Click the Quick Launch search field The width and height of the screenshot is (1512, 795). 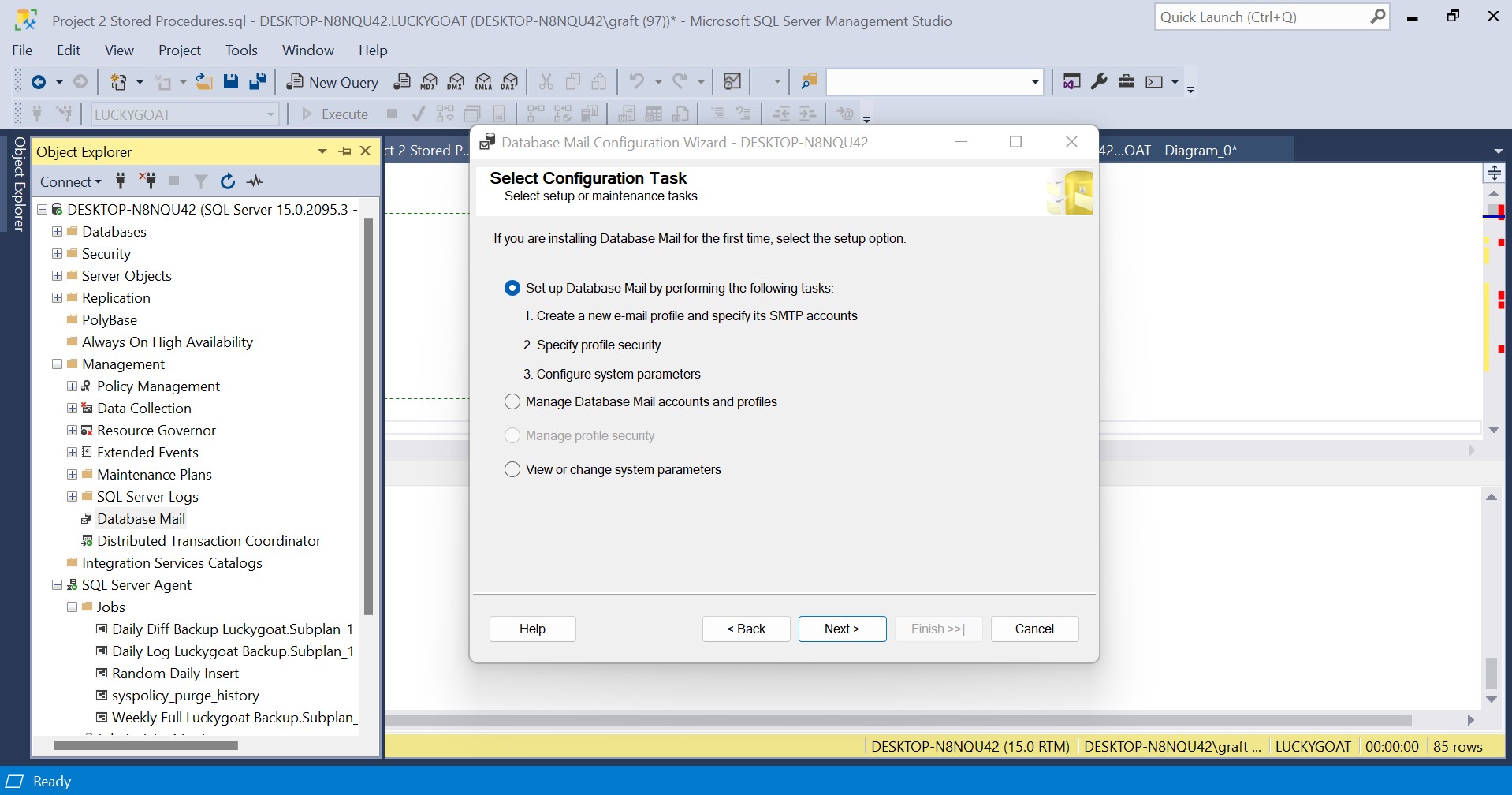pos(1261,17)
